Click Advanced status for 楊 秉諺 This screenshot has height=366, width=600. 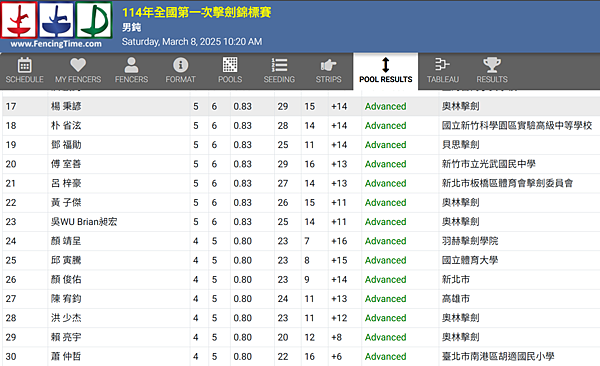pyautogui.click(x=385, y=106)
